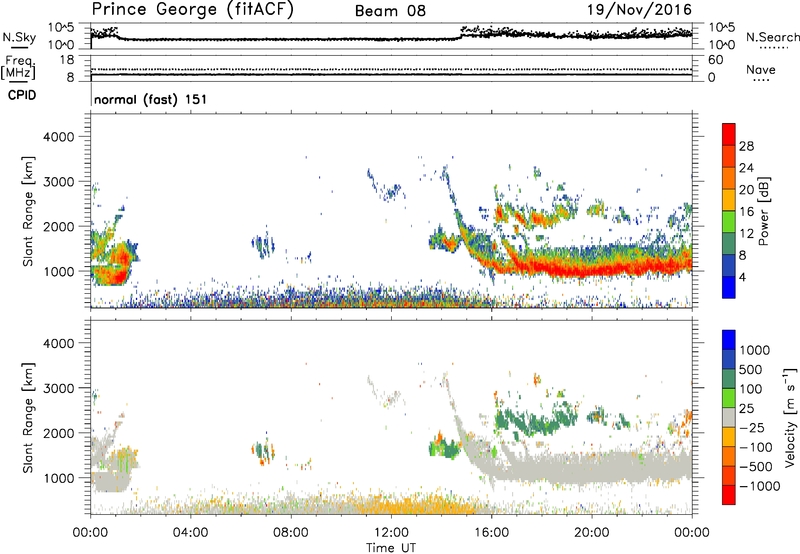Pick the orange power segment between 20 and 24
This screenshot has height=554, width=800.
729,179
